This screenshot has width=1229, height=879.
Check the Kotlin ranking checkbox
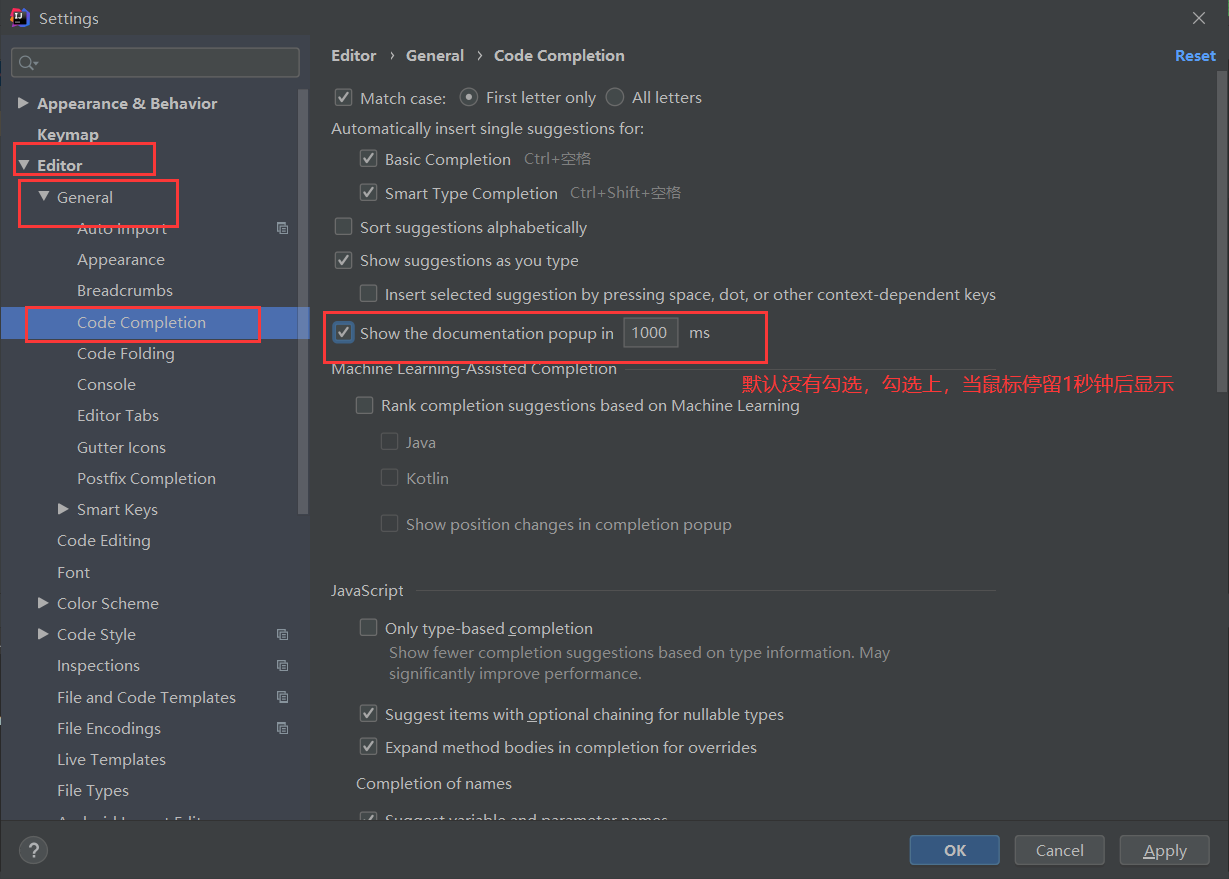[x=389, y=478]
